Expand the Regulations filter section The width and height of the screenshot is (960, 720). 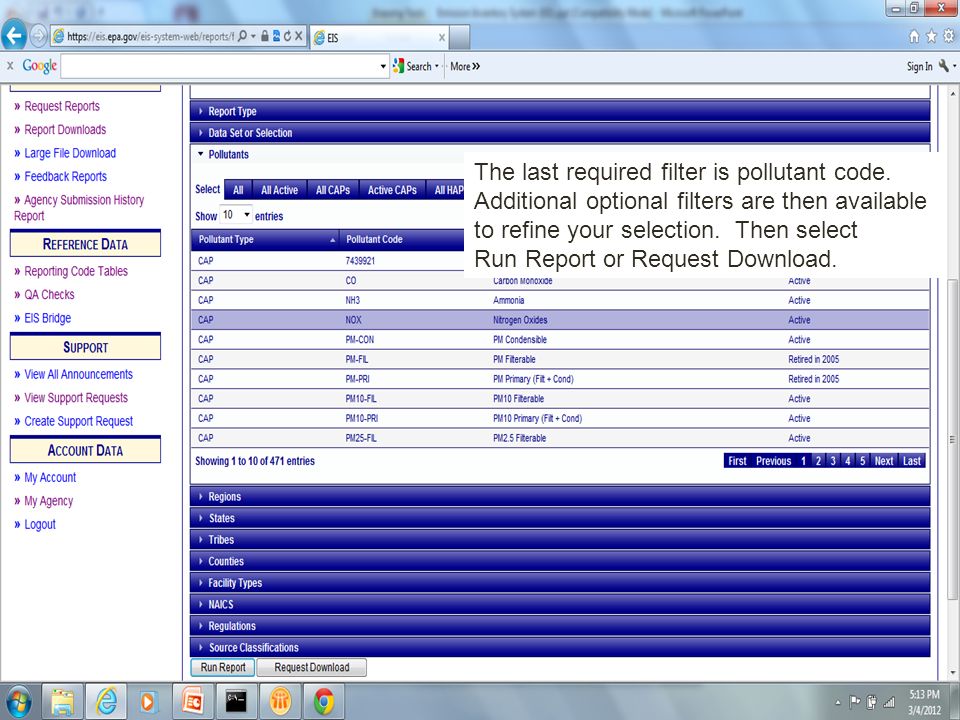tap(560, 626)
